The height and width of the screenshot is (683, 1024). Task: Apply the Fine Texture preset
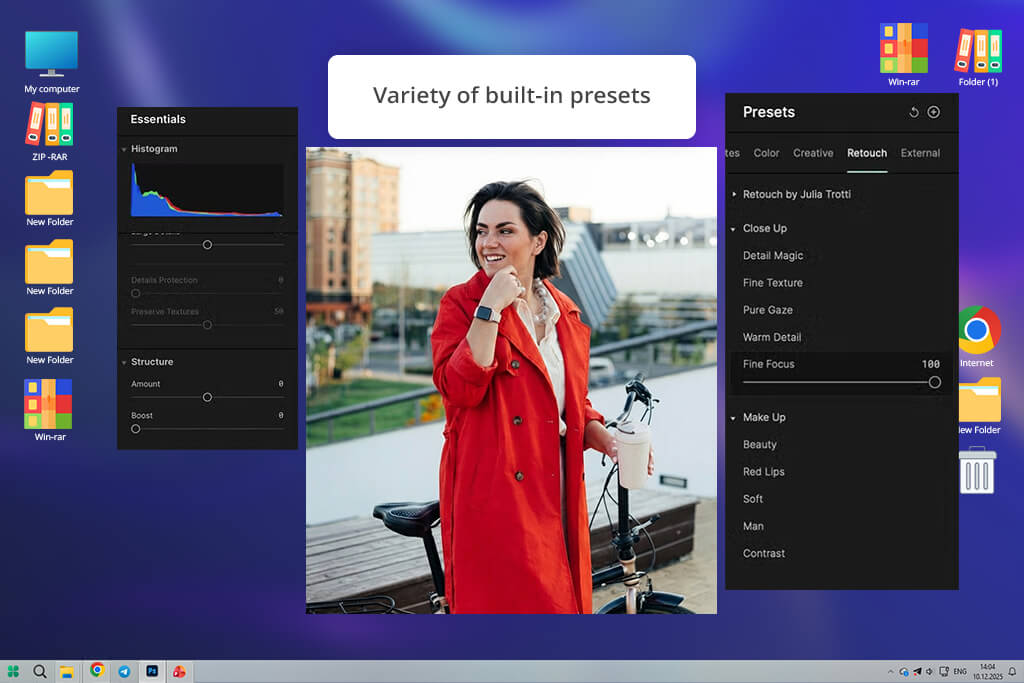click(773, 283)
